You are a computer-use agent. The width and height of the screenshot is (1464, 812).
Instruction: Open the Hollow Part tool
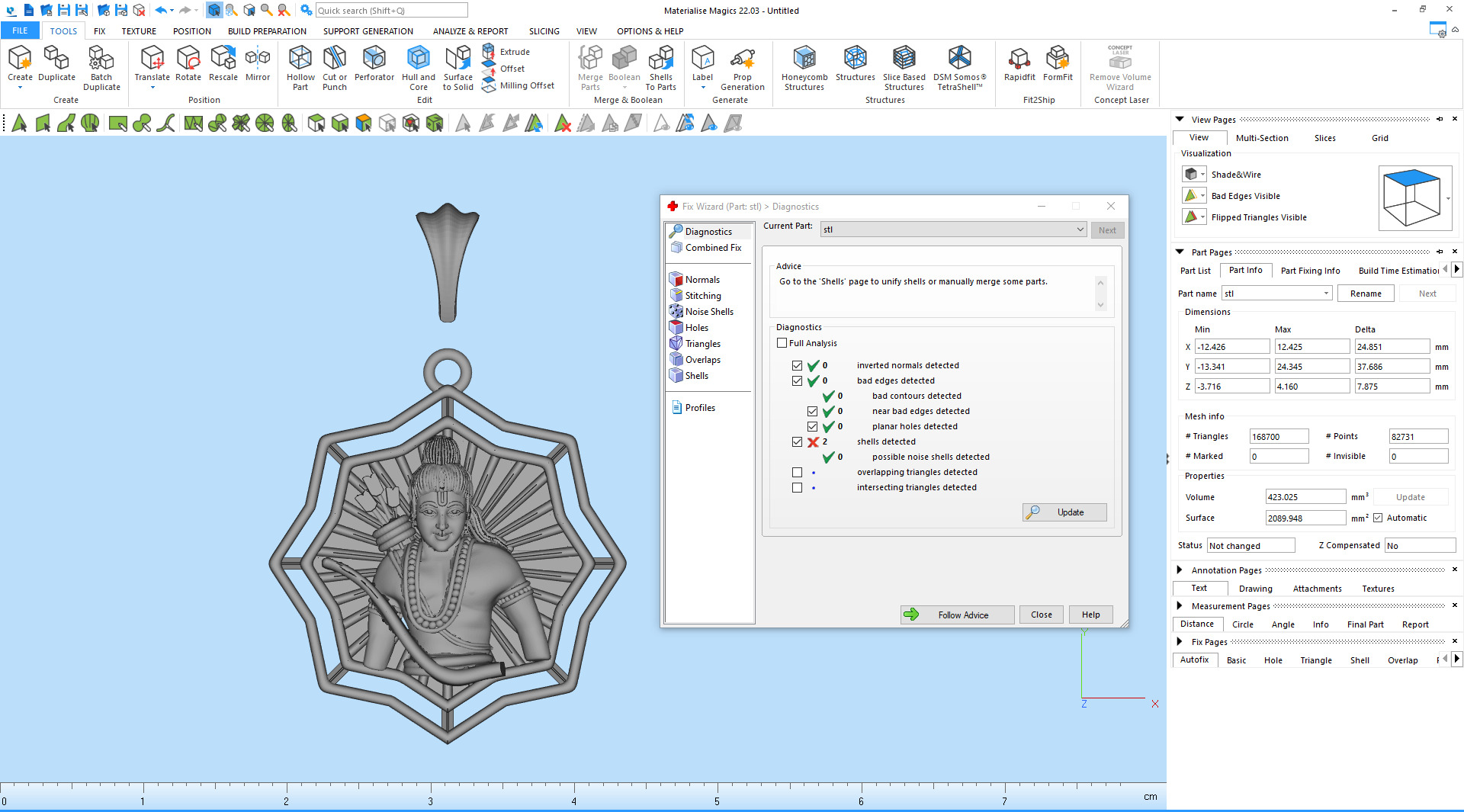(x=300, y=68)
